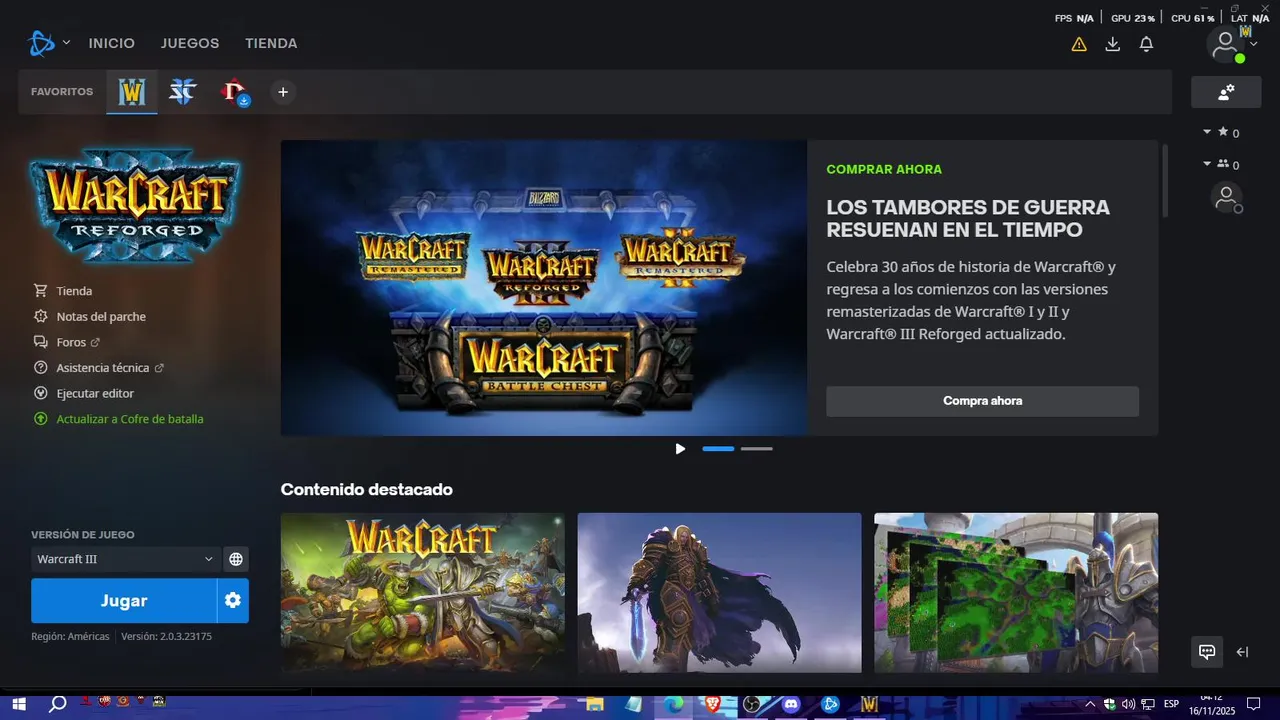Open Windows taskbar search
This screenshot has height=720, width=1280.
click(x=58, y=704)
